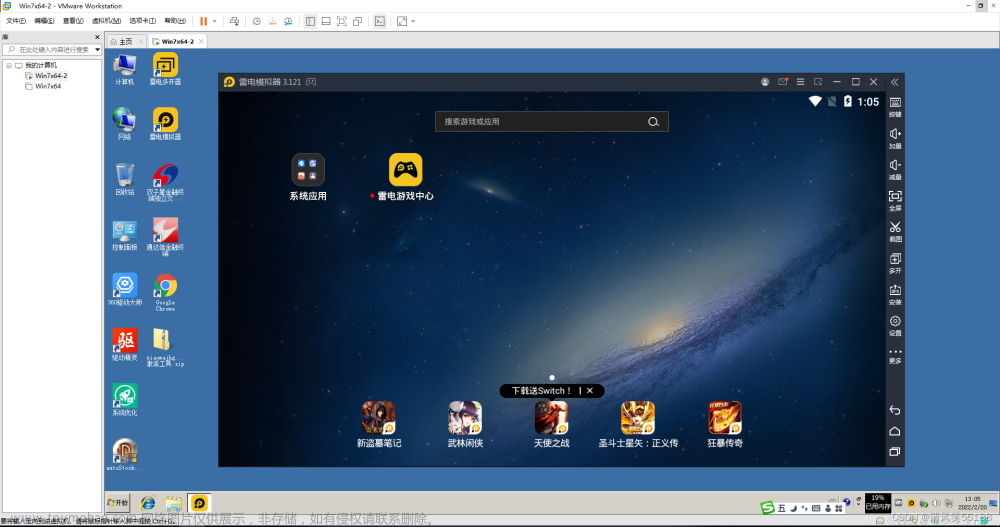
Task: Open the snapshot manager icon
Action: (288, 21)
